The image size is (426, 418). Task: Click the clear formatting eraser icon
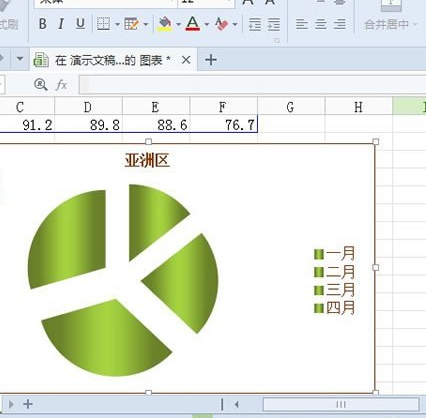tap(222, 24)
